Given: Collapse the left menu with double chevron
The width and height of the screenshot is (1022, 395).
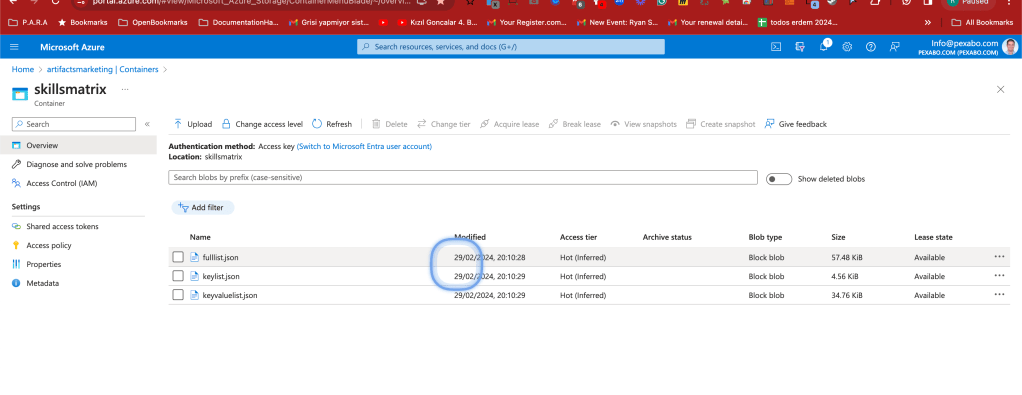Looking at the screenshot, I should [x=147, y=124].
